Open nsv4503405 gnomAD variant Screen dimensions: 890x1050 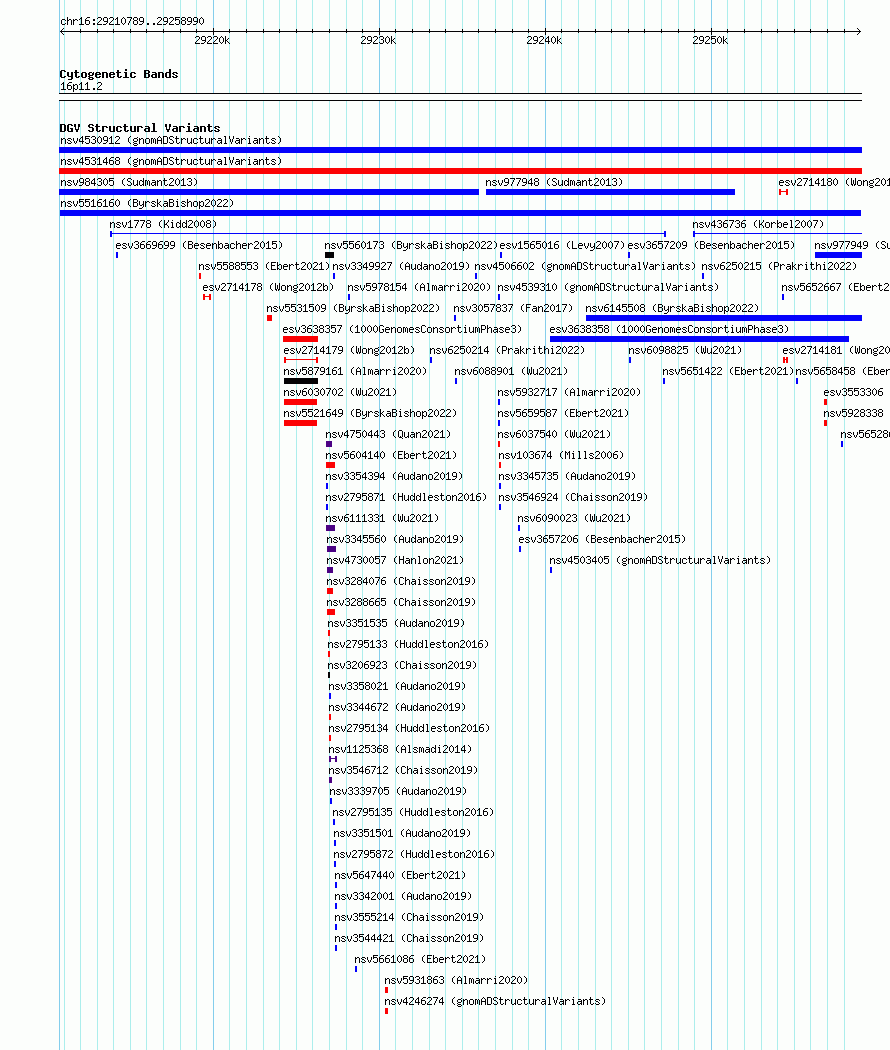coord(660,560)
